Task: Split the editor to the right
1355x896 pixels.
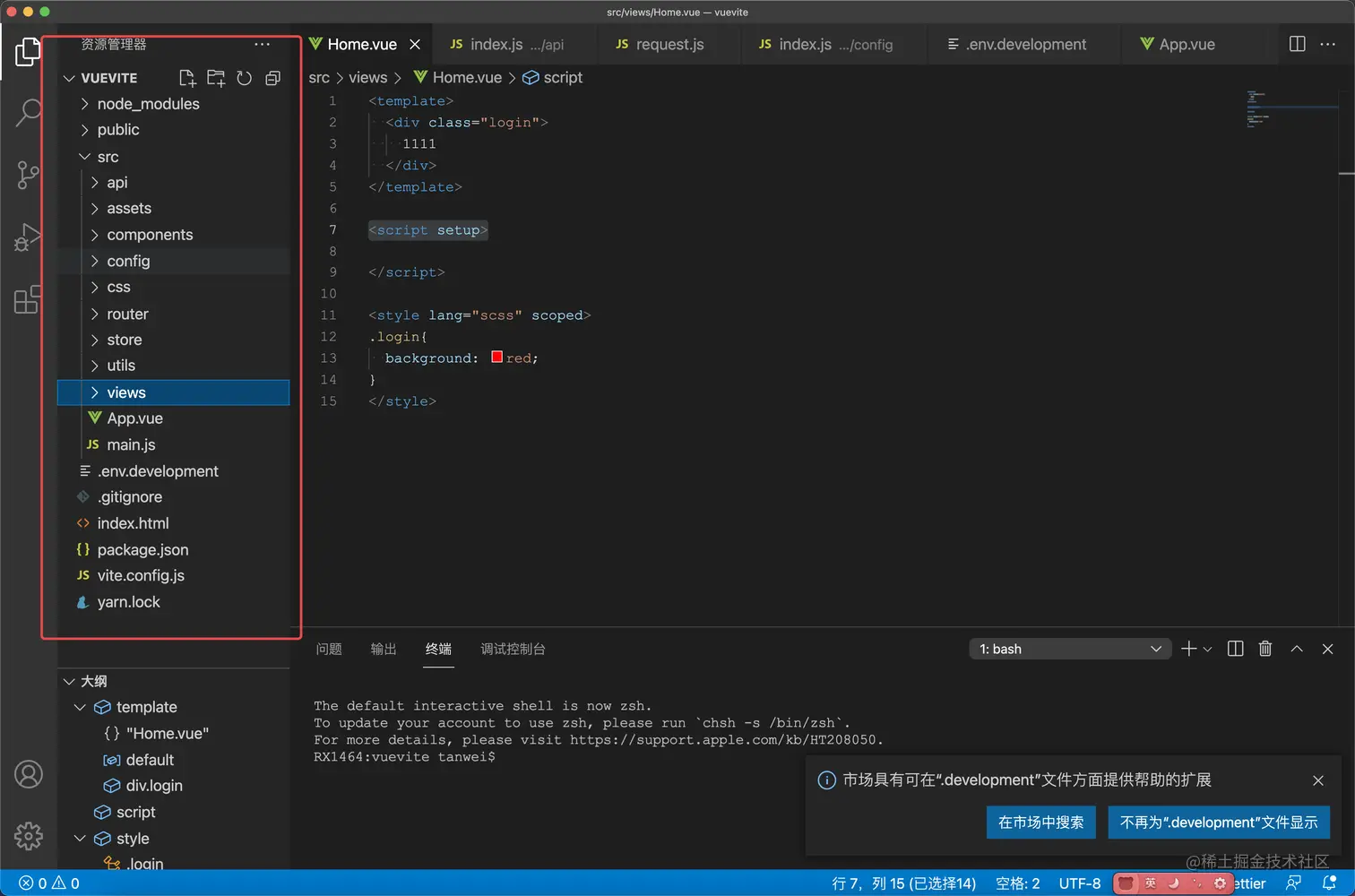Action: pyautogui.click(x=1297, y=44)
